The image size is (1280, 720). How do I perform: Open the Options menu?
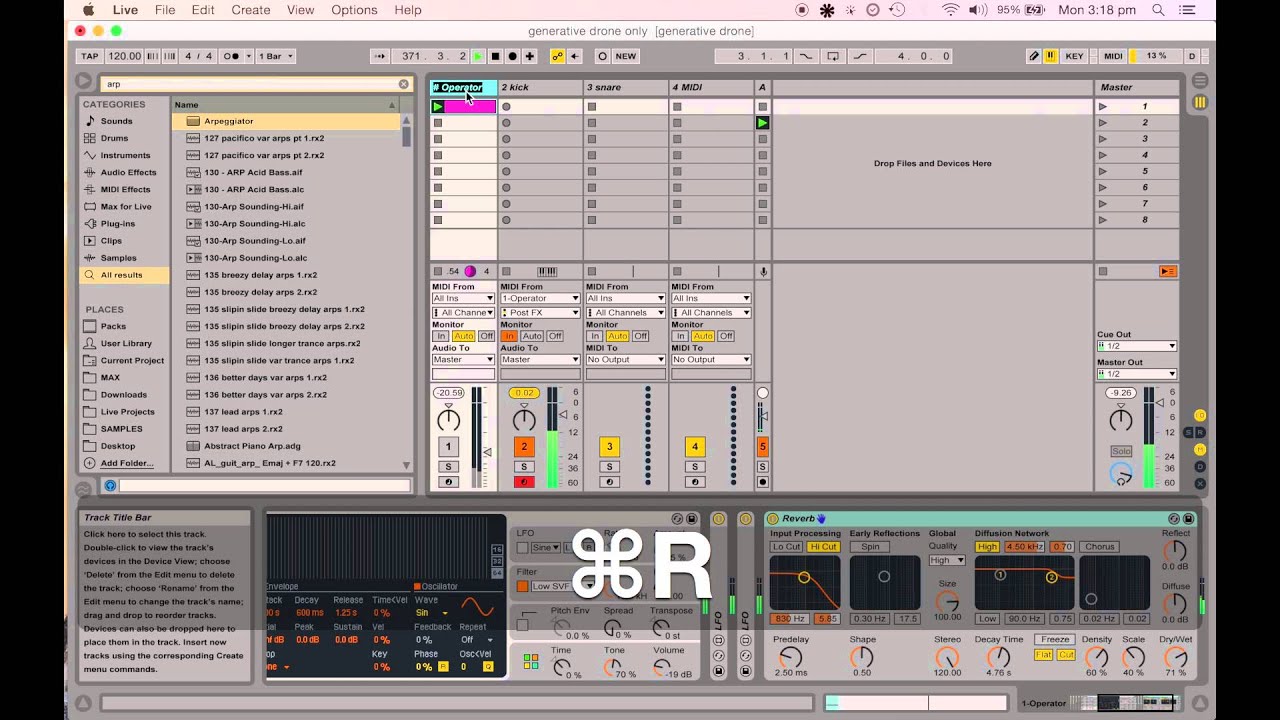pyautogui.click(x=354, y=10)
